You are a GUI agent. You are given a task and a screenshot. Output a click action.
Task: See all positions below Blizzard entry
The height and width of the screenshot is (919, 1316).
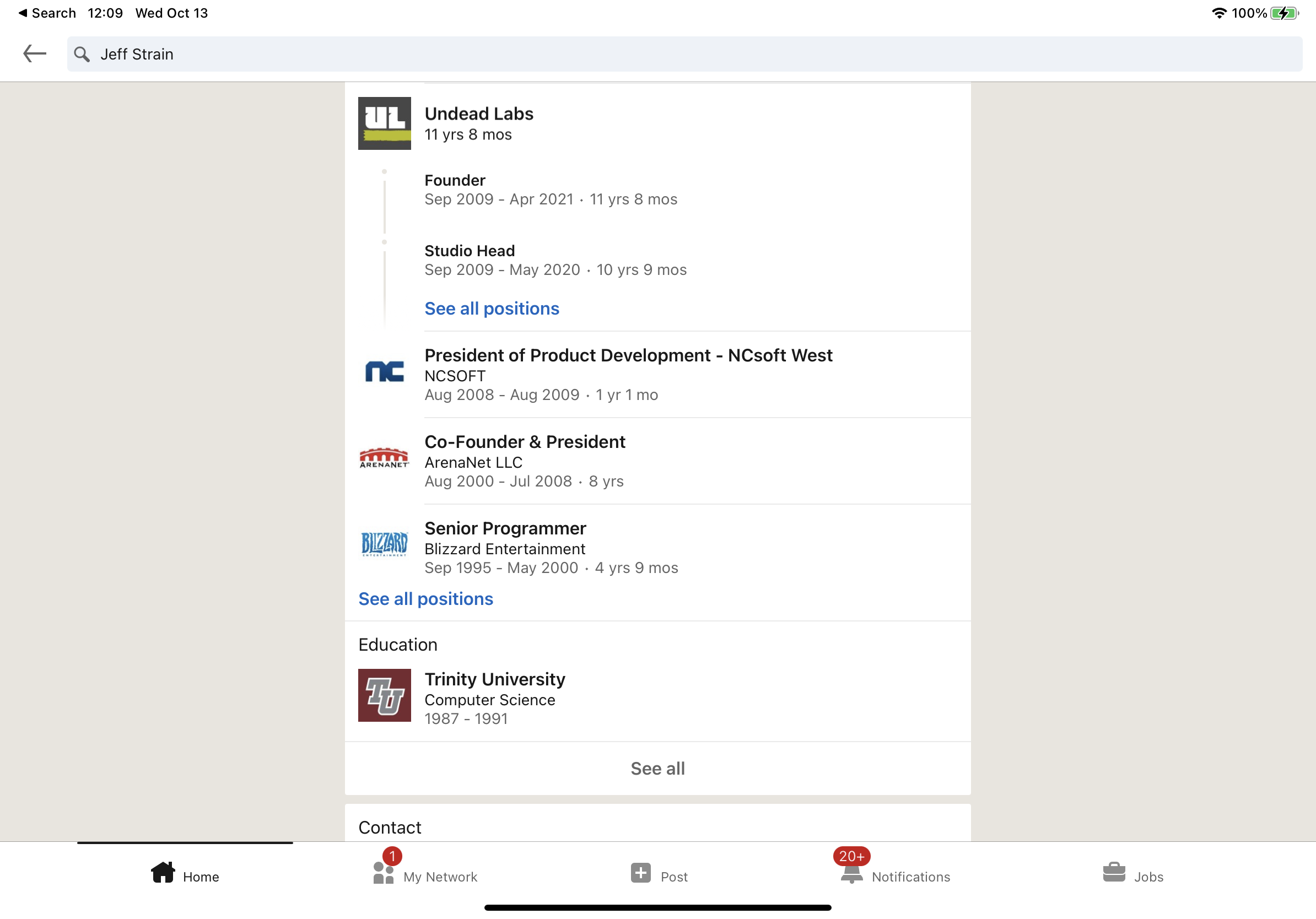click(x=425, y=599)
